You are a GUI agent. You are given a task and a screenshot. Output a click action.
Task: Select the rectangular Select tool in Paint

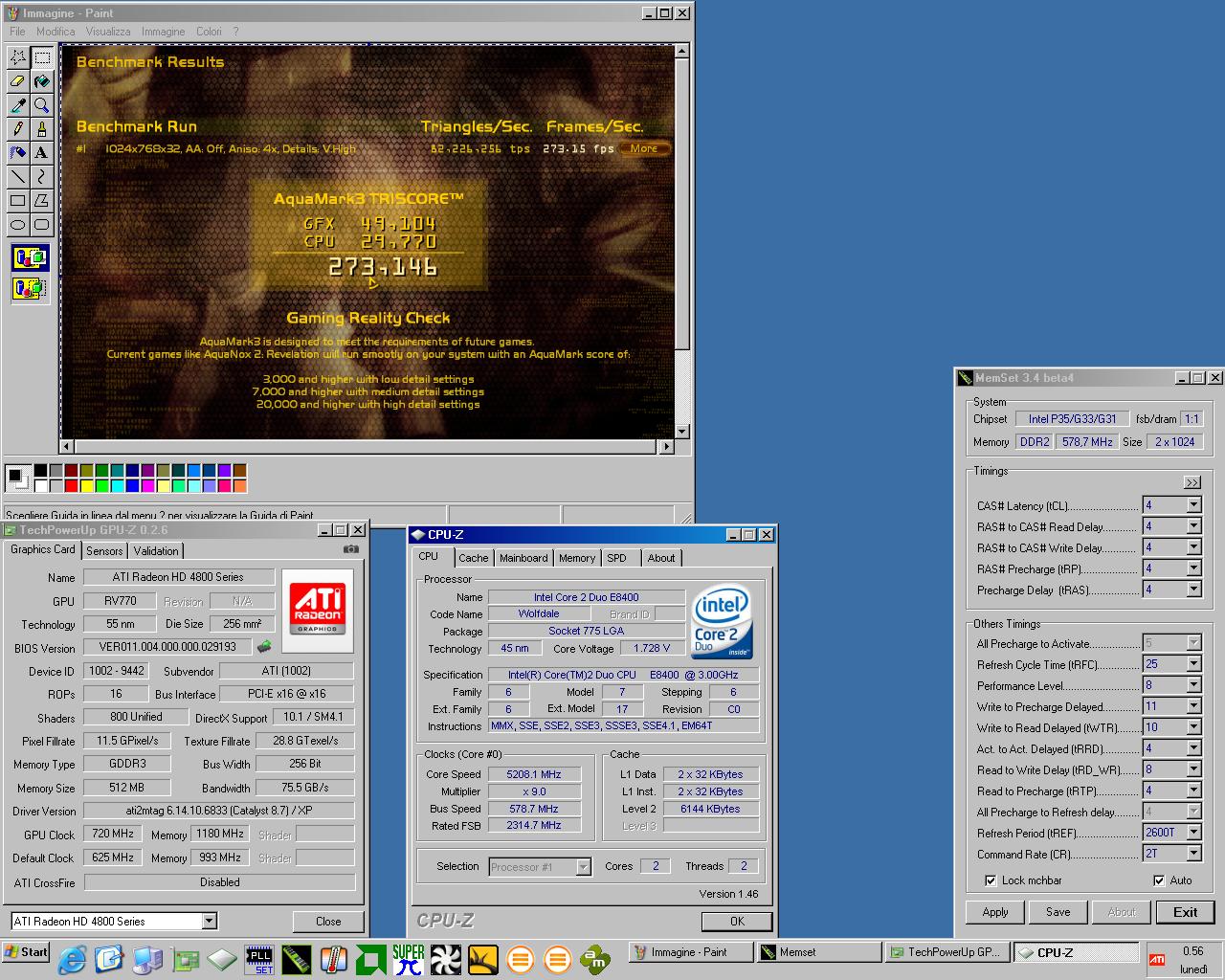[x=42, y=57]
